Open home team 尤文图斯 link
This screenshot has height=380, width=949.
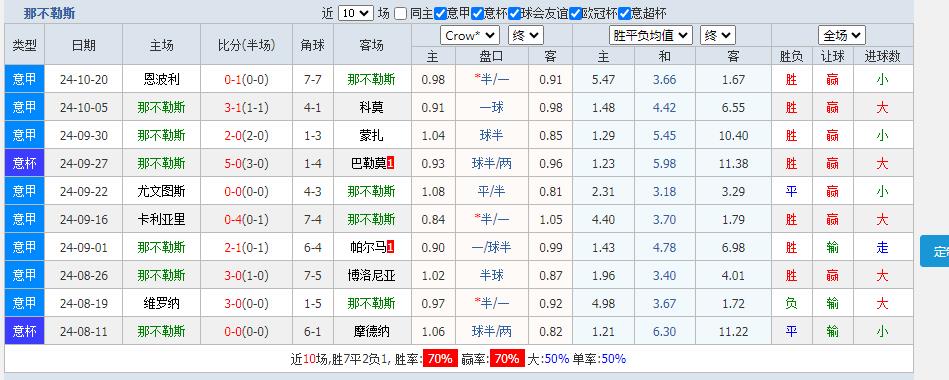(162, 191)
